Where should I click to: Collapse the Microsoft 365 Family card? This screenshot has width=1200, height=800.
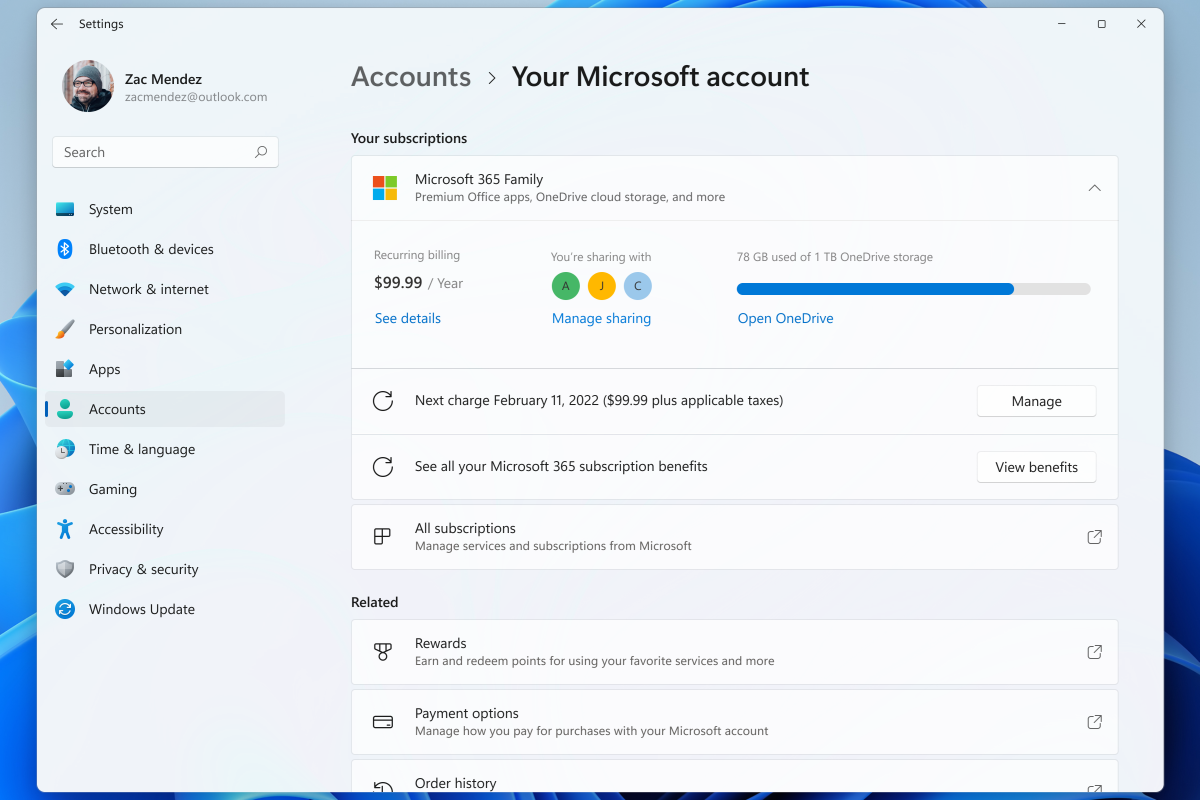[1094, 187]
